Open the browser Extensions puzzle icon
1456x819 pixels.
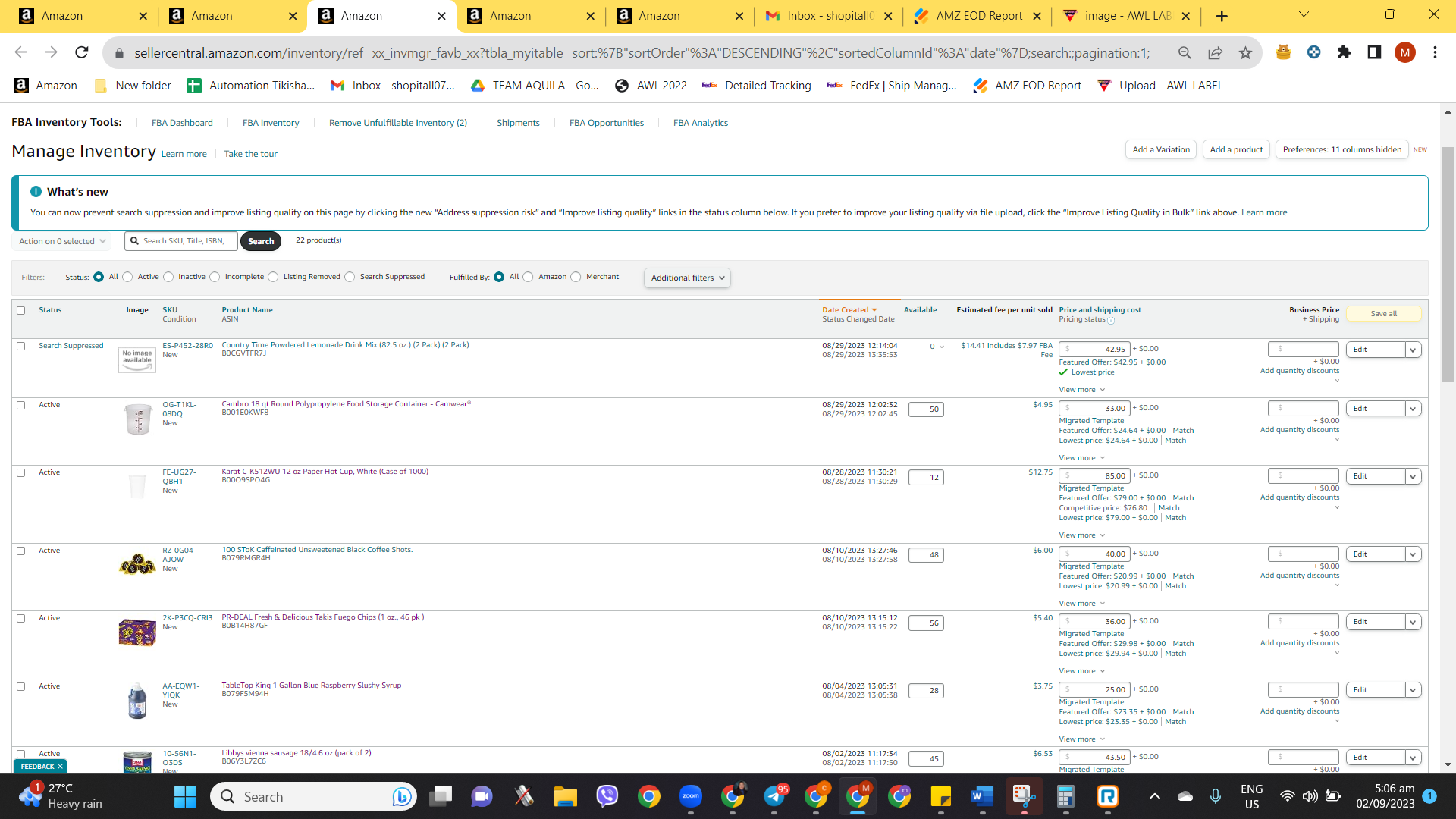1345,52
